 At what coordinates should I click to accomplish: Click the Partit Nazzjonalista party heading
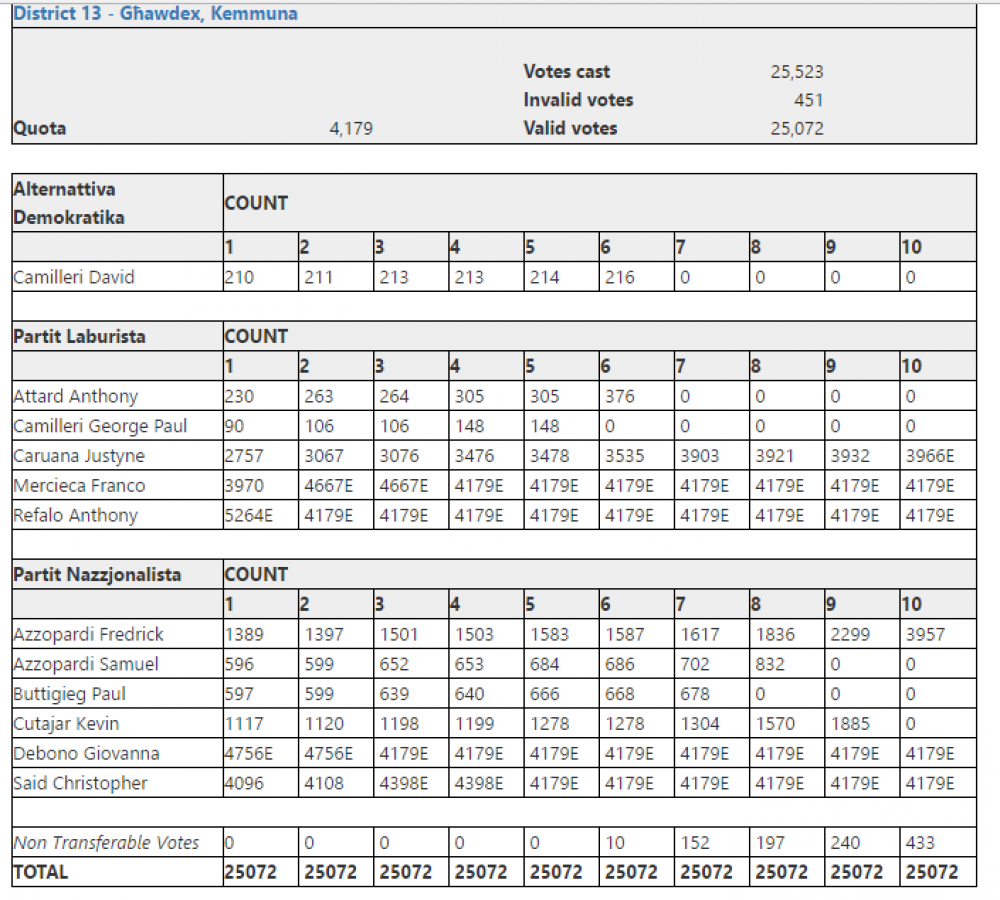tap(97, 575)
